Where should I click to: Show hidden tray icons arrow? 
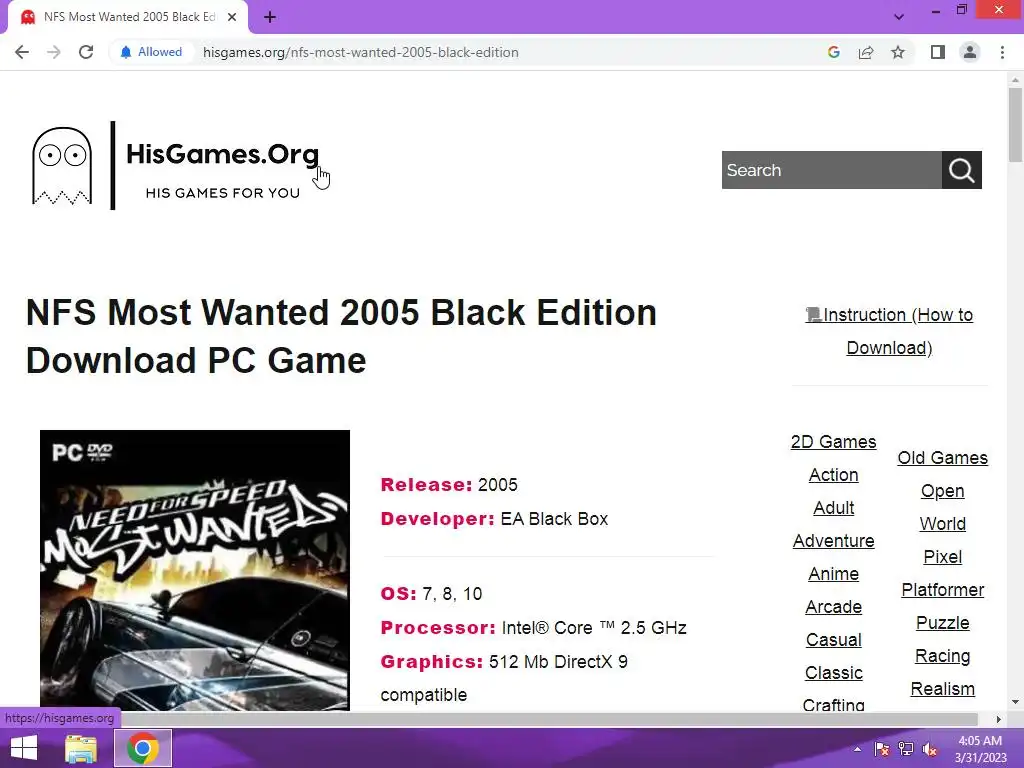click(x=857, y=749)
